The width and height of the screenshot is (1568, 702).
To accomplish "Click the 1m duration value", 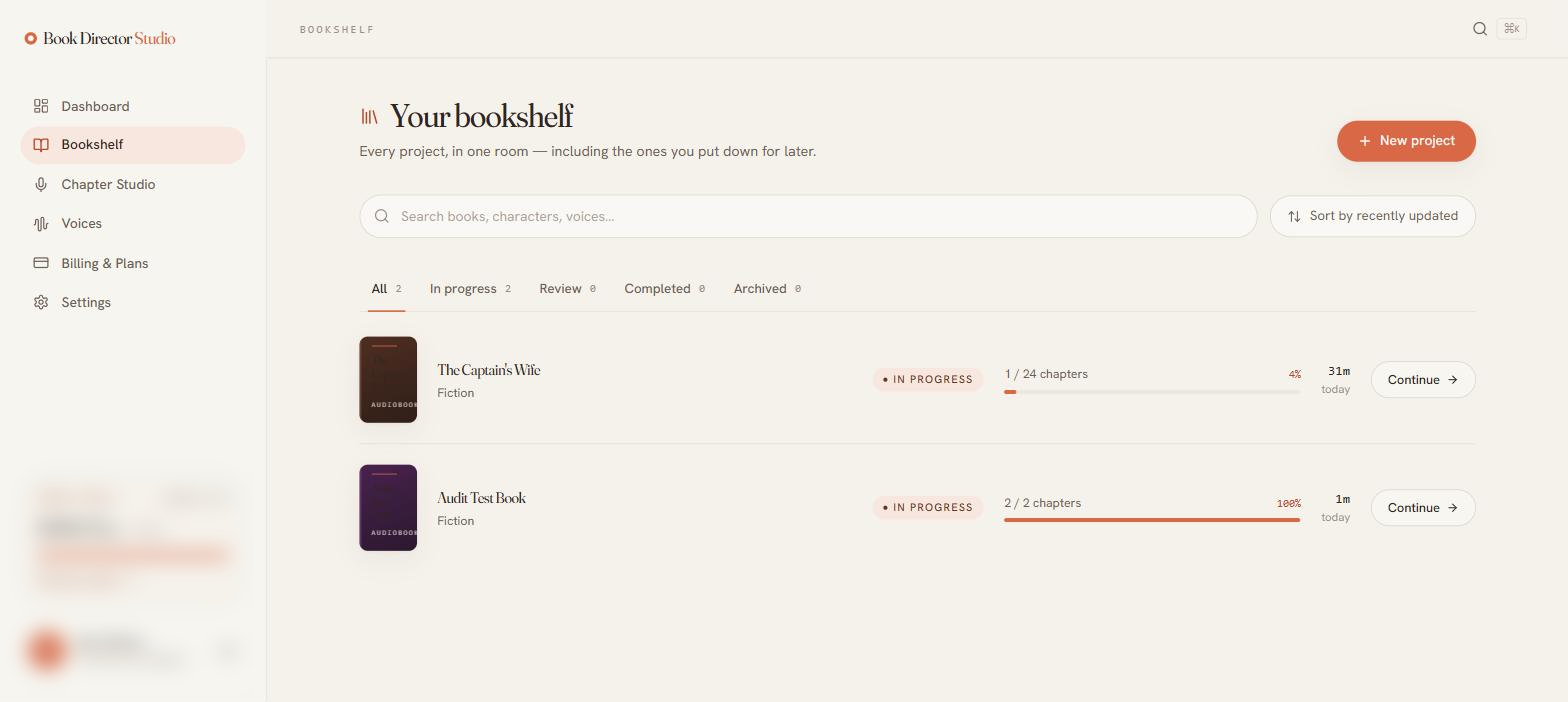I will tap(1342, 499).
